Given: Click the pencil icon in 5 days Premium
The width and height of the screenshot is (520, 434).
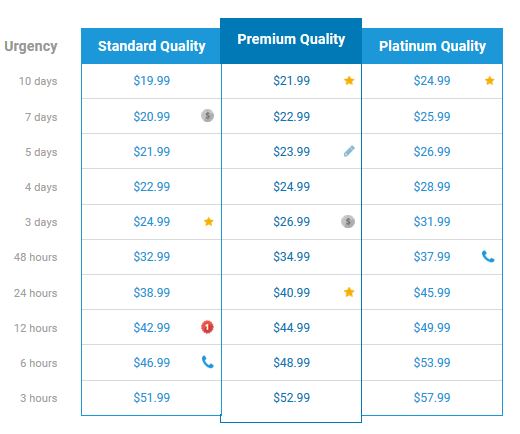Looking at the screenshot, I should click(349, 151).
